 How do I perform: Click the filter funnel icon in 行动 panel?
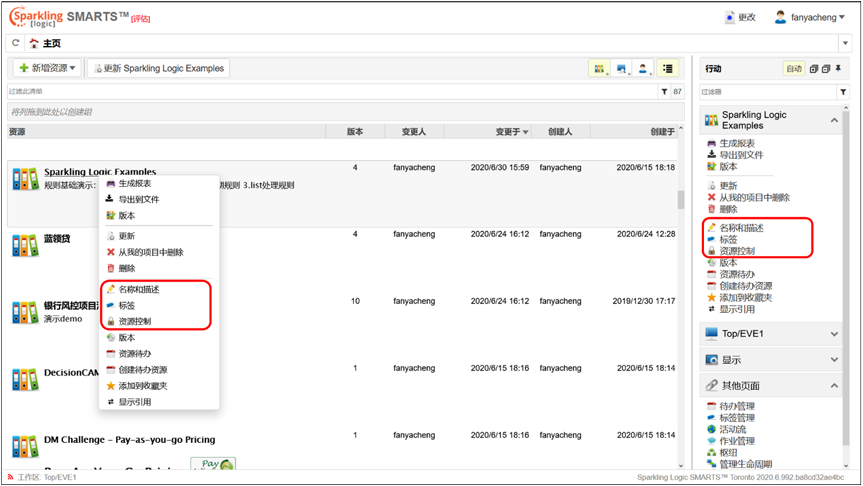[843, 92]
